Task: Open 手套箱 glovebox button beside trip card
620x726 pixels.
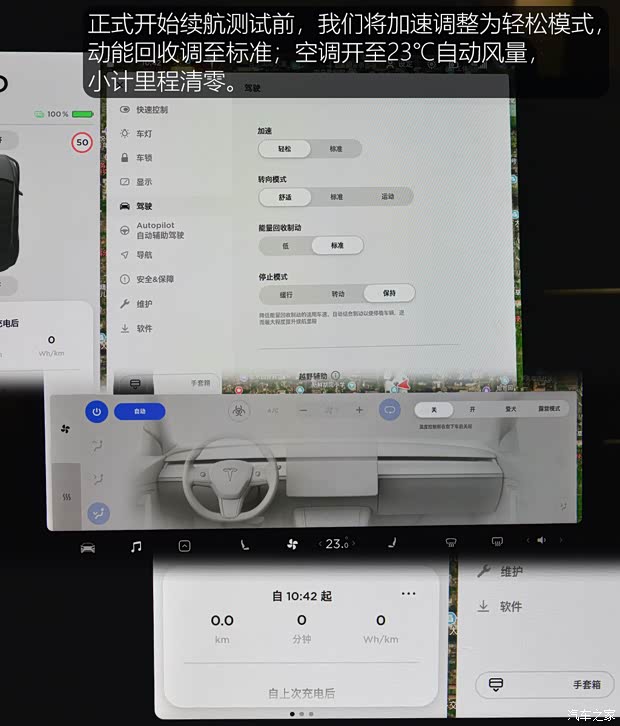Action: (545, 685)
